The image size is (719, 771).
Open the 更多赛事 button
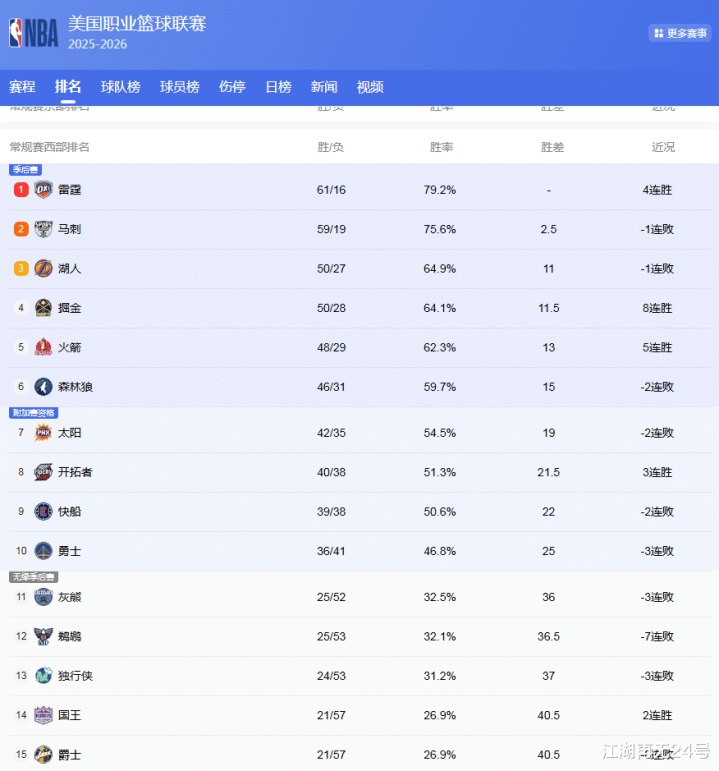(680, 33)
